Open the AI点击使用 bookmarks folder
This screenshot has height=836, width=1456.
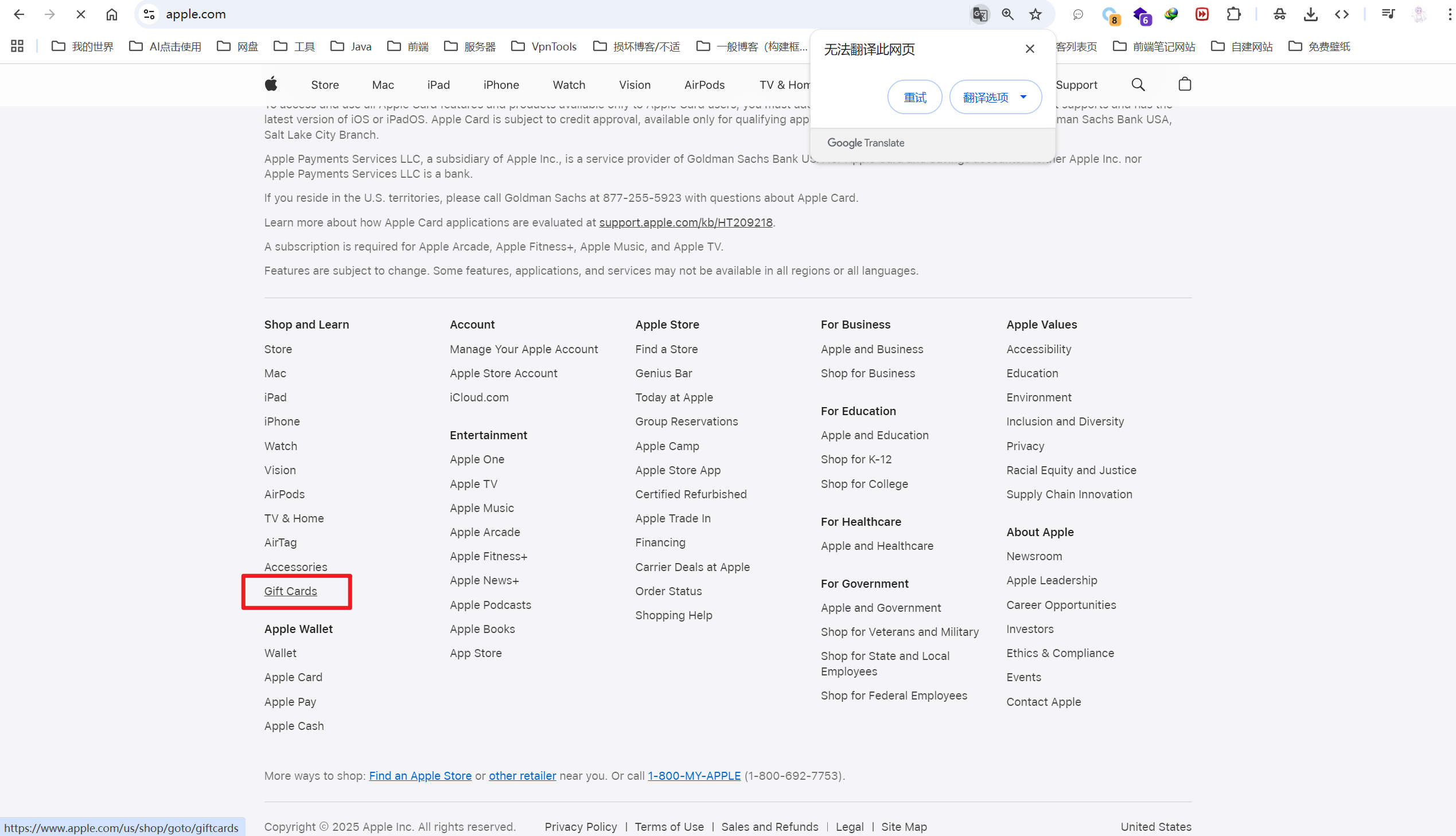pyautogui.click(x=165, y=46)
